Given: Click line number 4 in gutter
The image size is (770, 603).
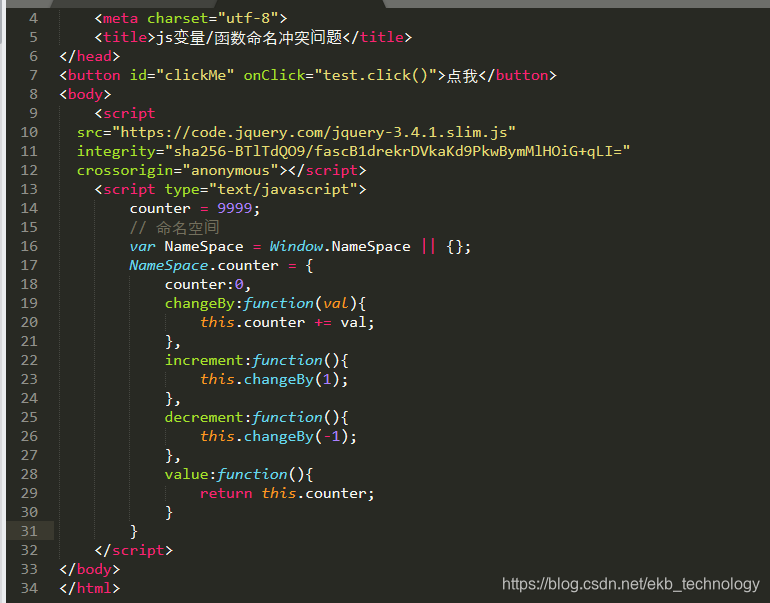Looking at the screenshot, I should point(33,19).
